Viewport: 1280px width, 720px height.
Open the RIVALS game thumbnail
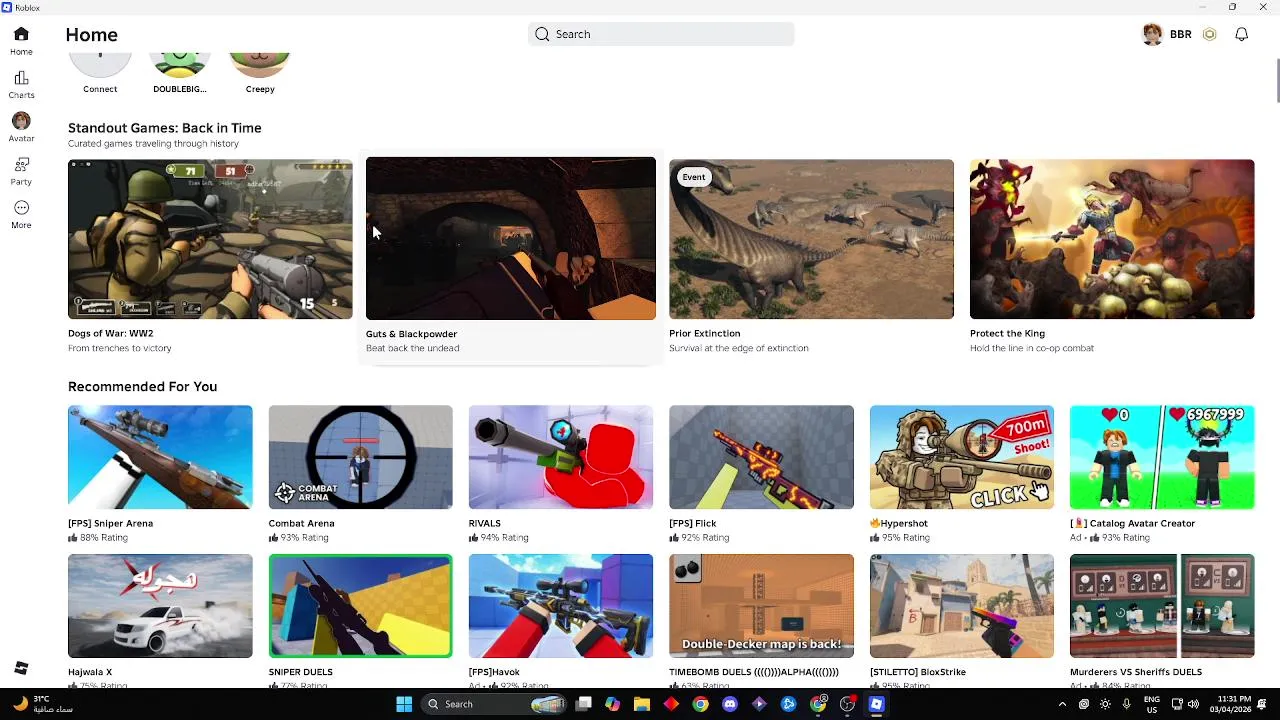(561, 457)
